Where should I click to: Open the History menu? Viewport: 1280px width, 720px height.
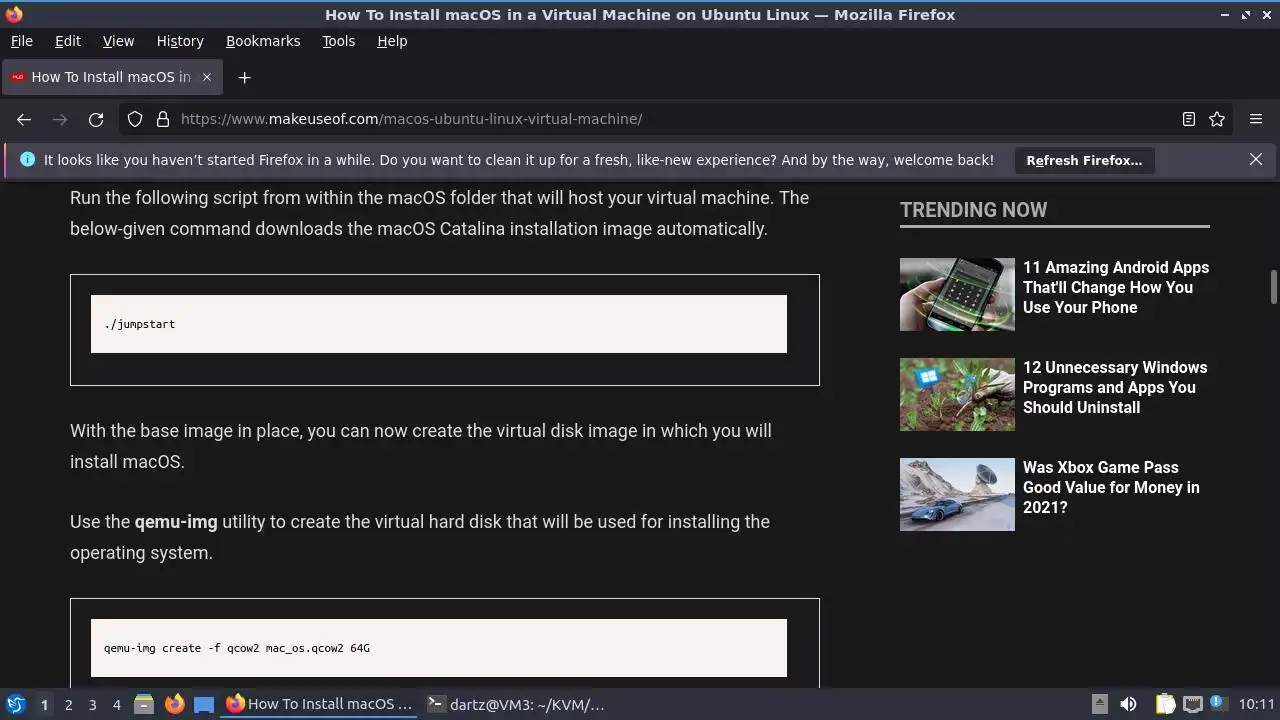pos(180,41)
